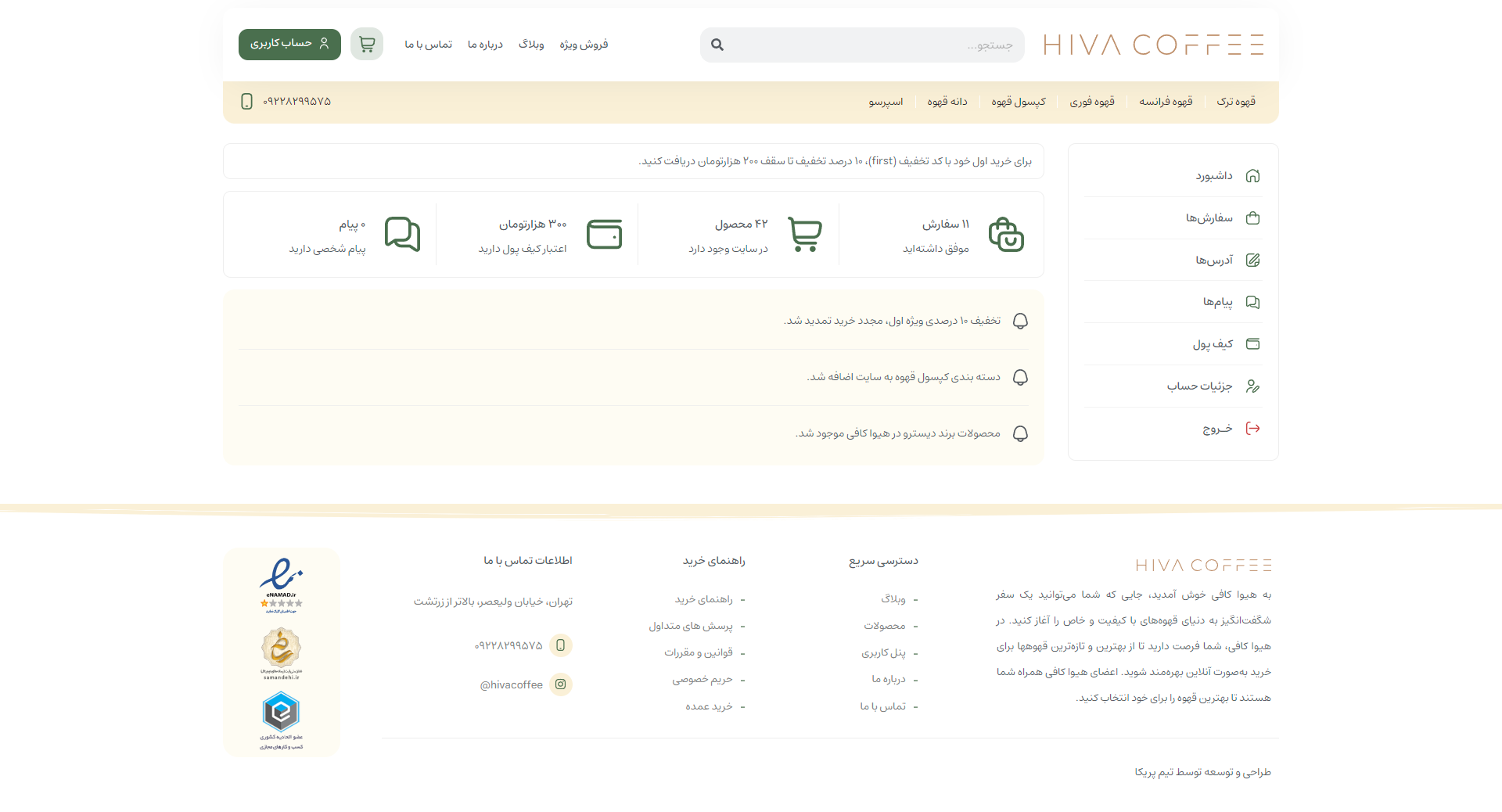This screenshot has height=812, width=1502.
Task: Open تماس با ما in top navigation
Action: pos(428,45)
